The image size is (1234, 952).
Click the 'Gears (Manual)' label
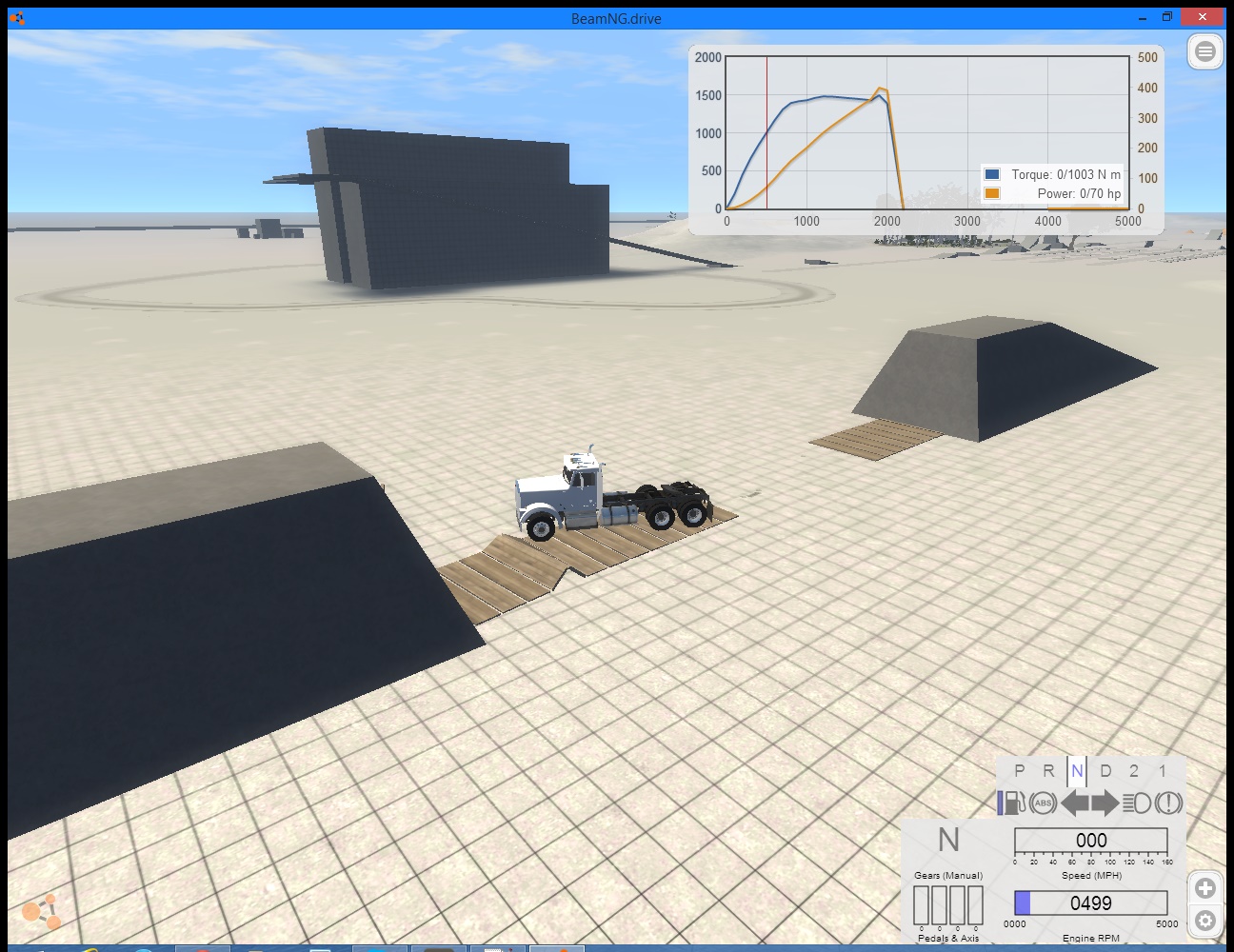coord(948,875)
